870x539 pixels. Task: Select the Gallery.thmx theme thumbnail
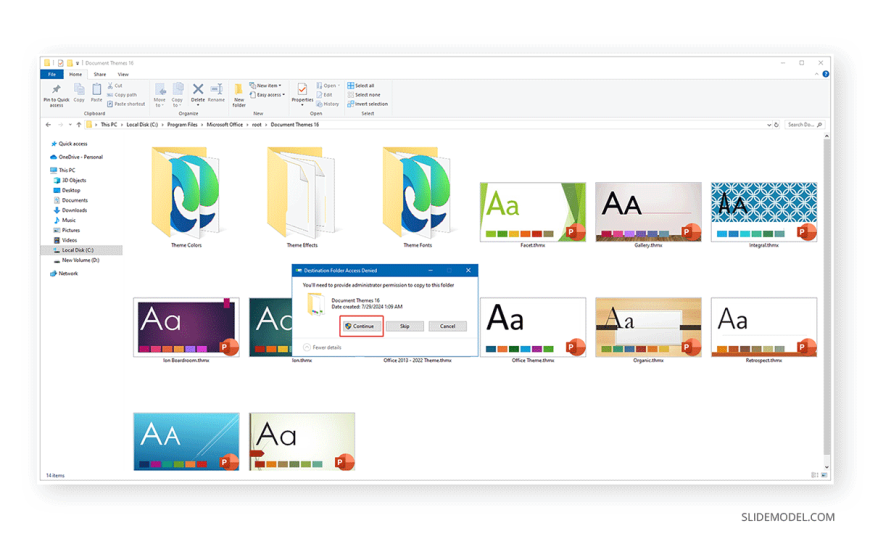(x=648, y=211)
